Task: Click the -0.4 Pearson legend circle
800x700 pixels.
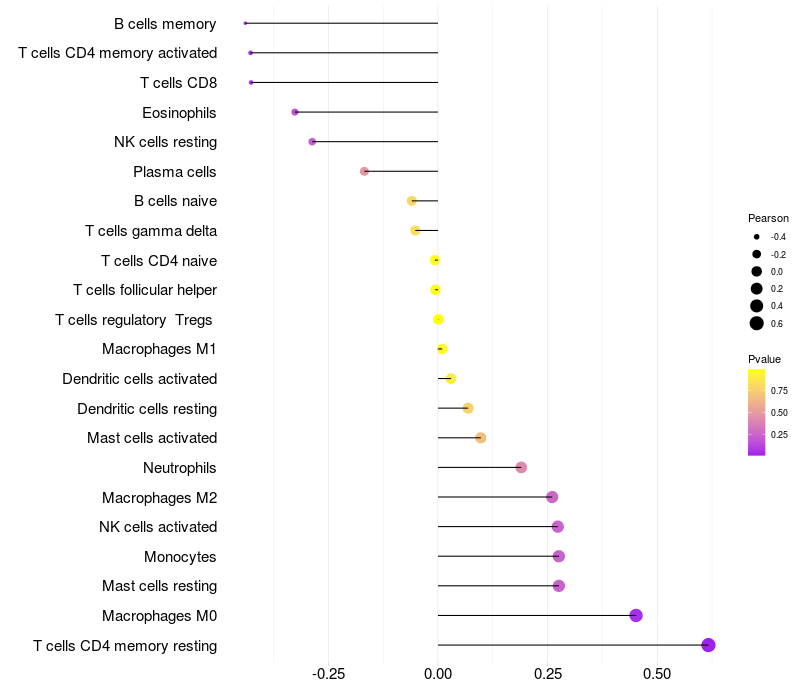Action: click(x=757, y=237)
